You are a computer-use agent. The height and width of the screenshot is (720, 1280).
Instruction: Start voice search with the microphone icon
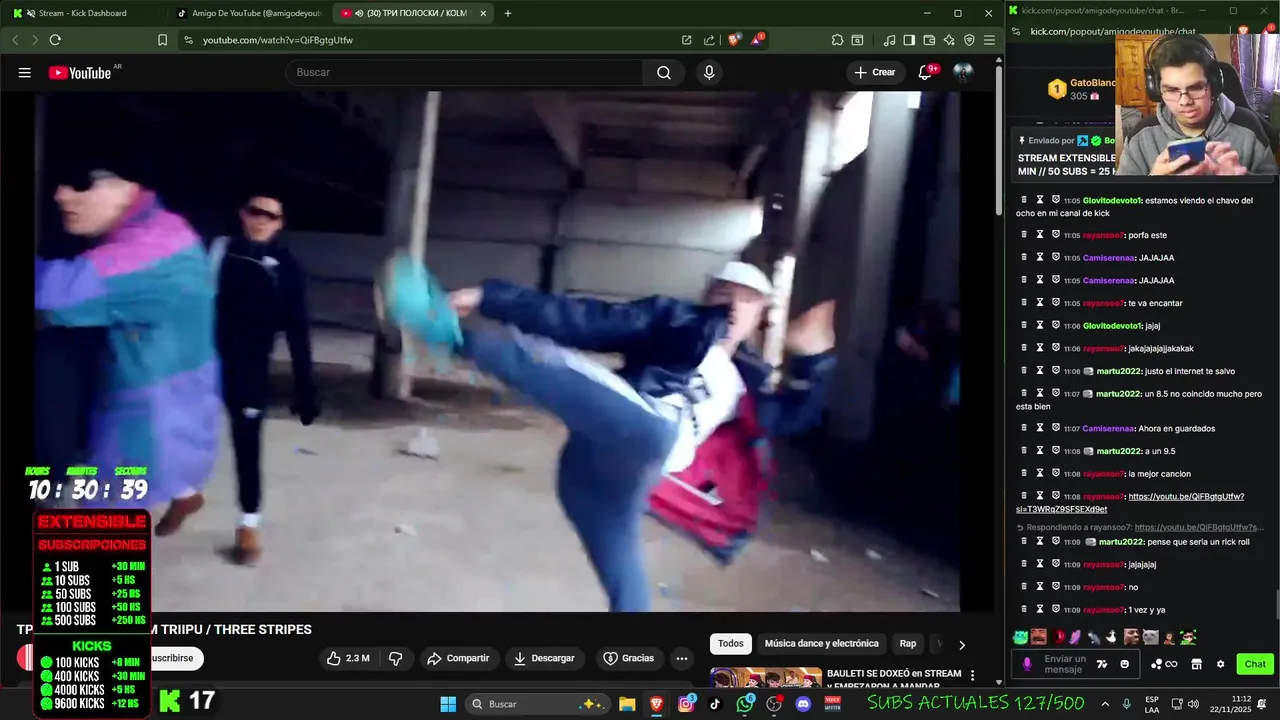pos(709,72)
